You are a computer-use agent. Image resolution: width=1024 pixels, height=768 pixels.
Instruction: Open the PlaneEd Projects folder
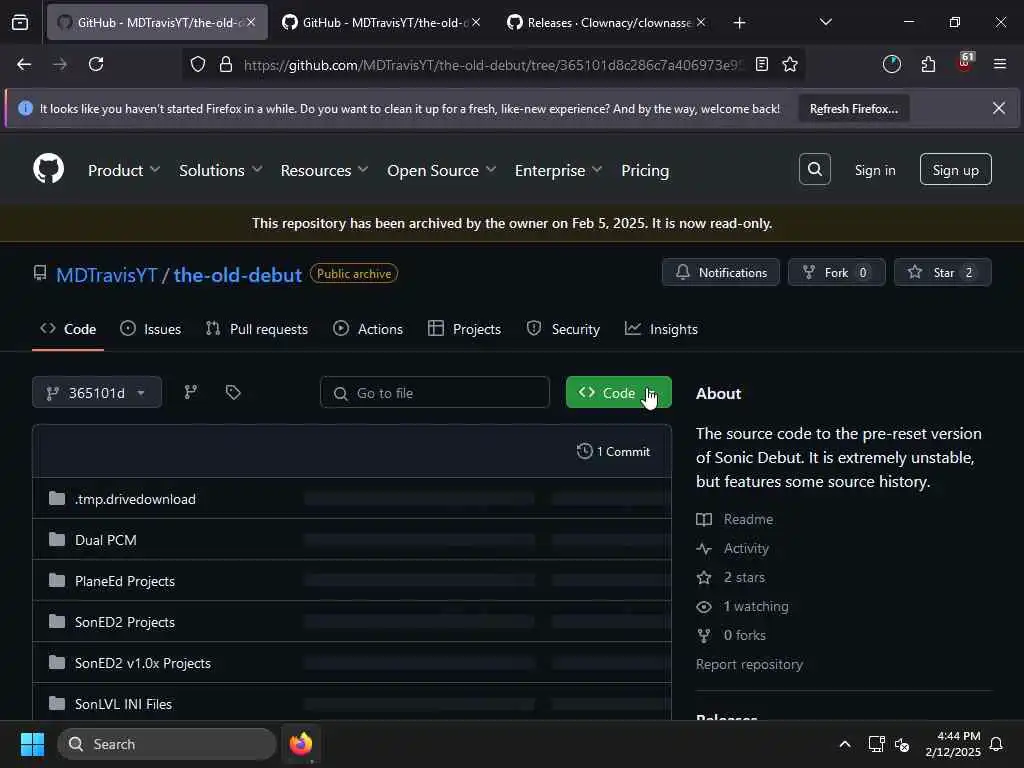(125, 581)
